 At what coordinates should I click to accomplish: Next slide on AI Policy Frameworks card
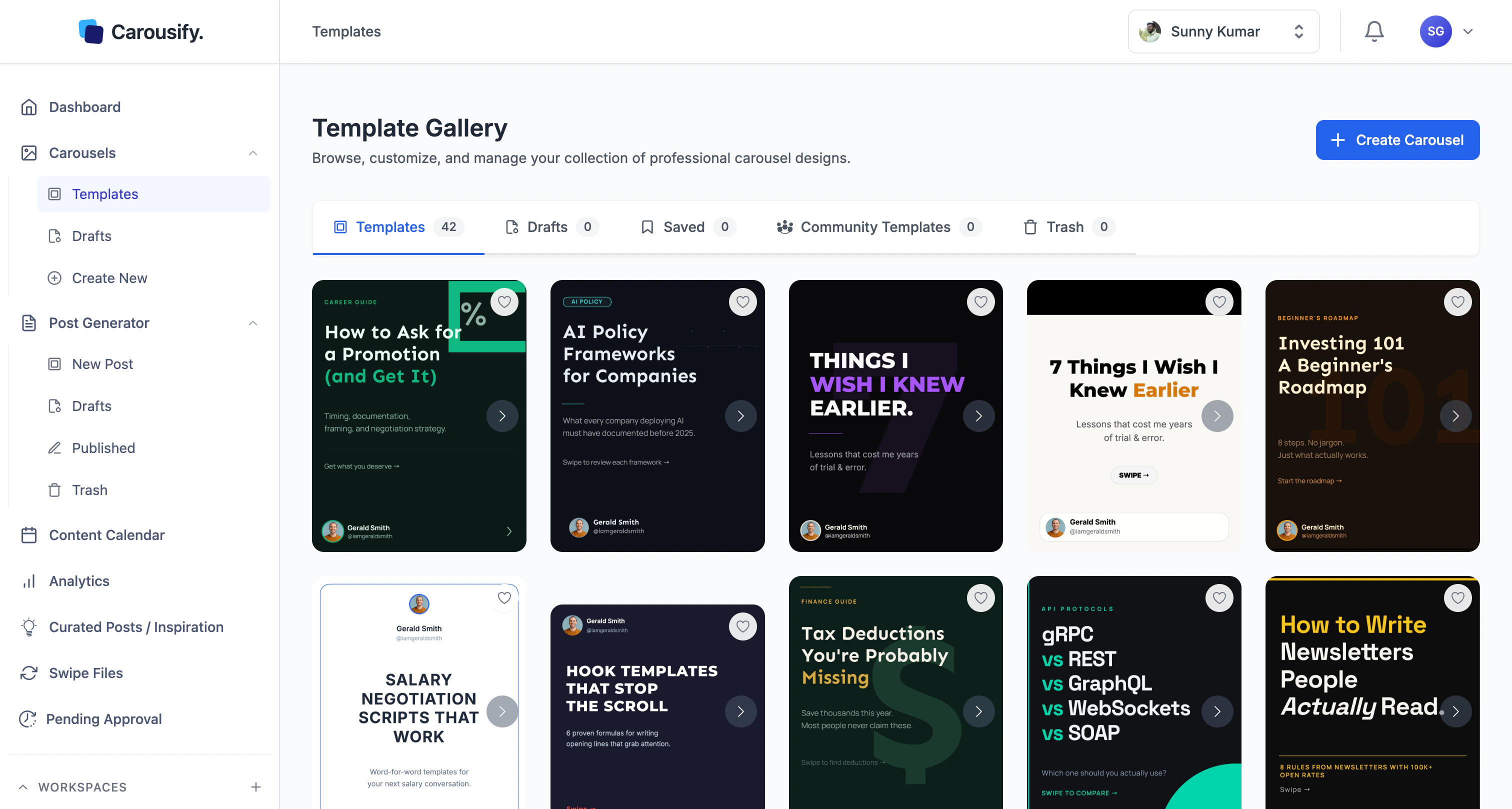click(x=740, y=415)
